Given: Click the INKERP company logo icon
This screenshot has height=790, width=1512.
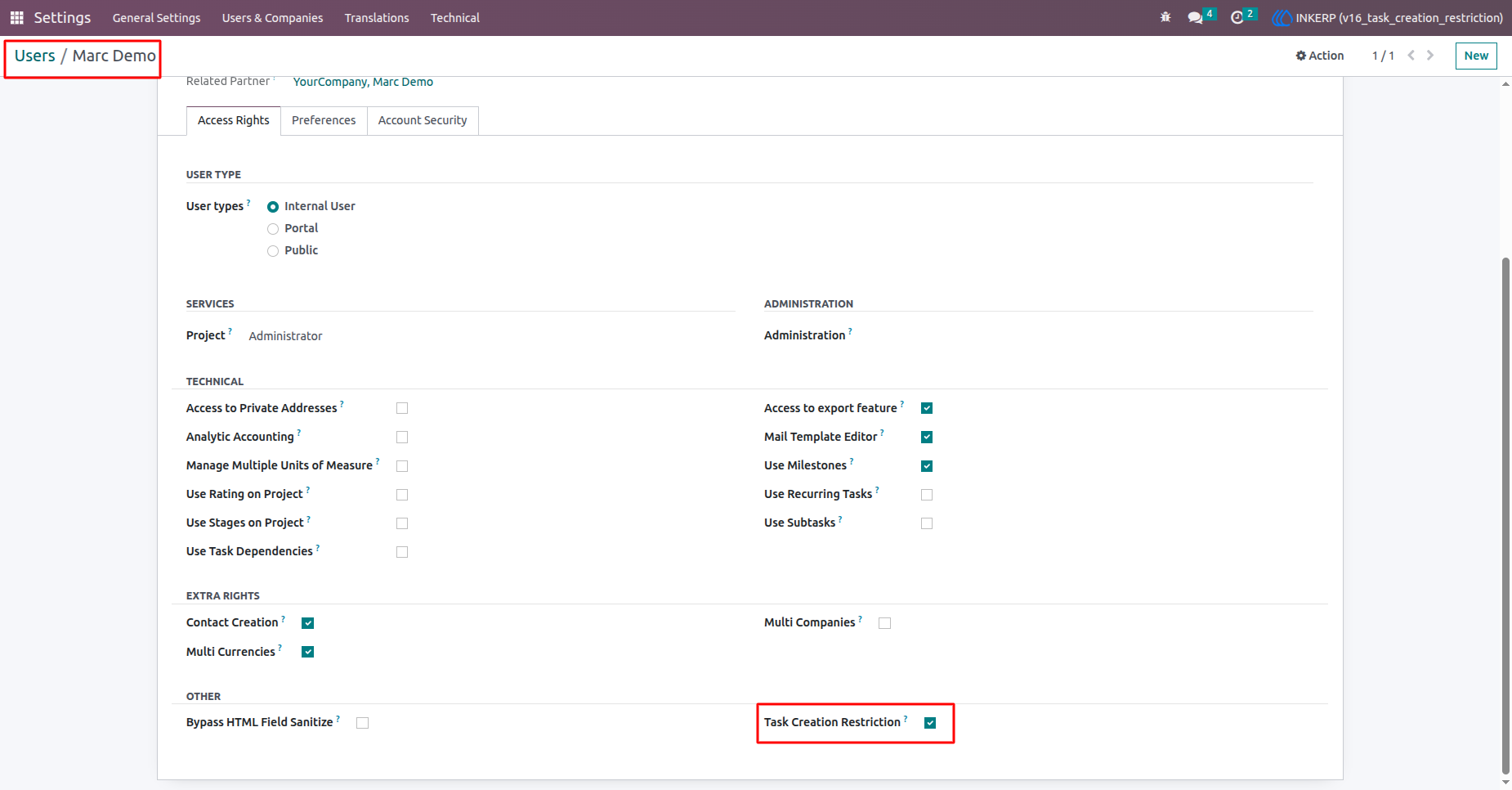Looking at the screenshot, I should point(1282,17).
